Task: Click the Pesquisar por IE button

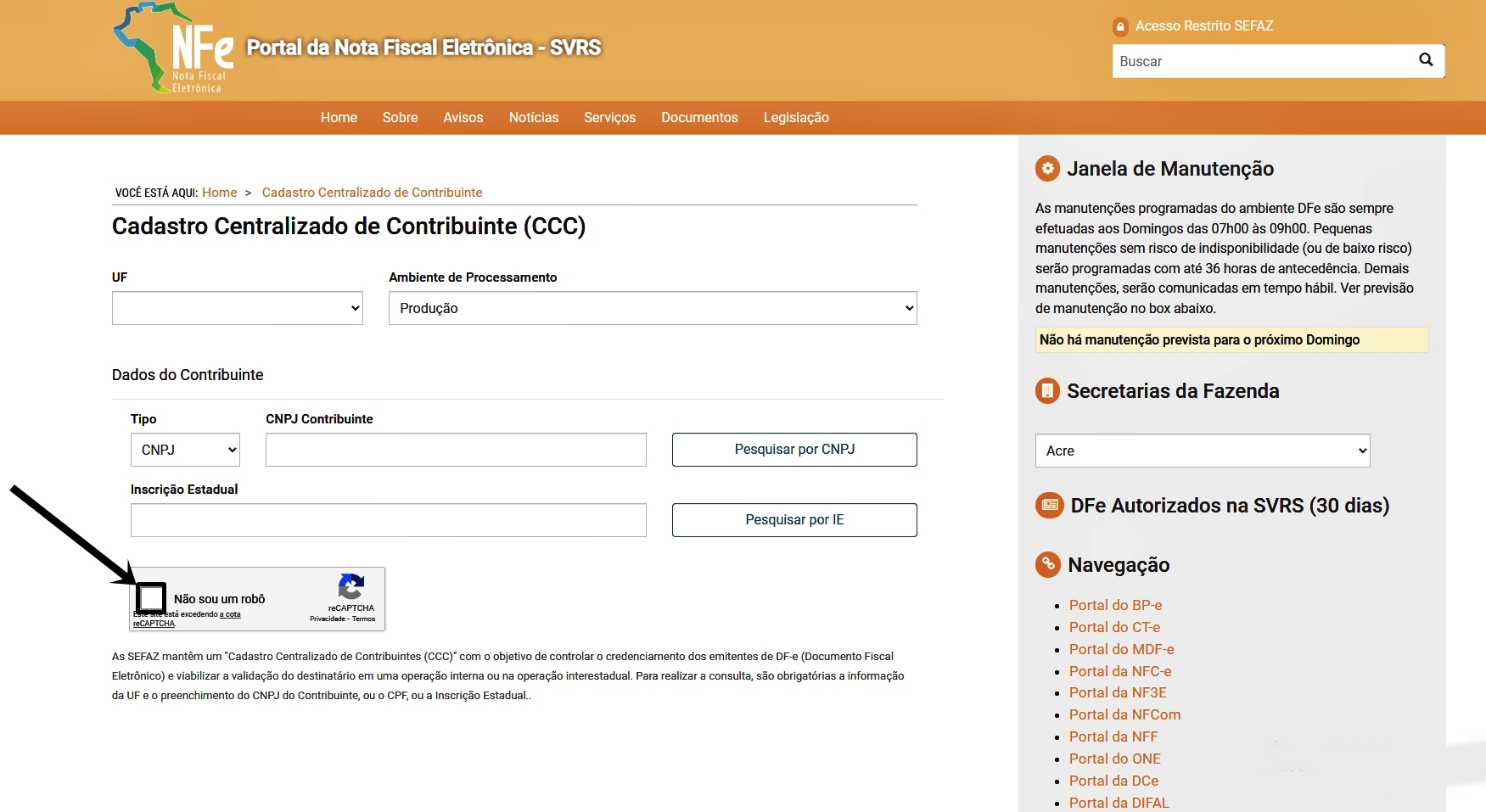Action: point(794,520)
